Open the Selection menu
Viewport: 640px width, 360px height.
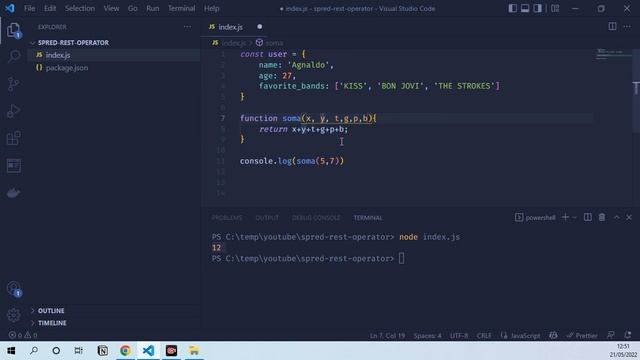click(x=80, y=8)
